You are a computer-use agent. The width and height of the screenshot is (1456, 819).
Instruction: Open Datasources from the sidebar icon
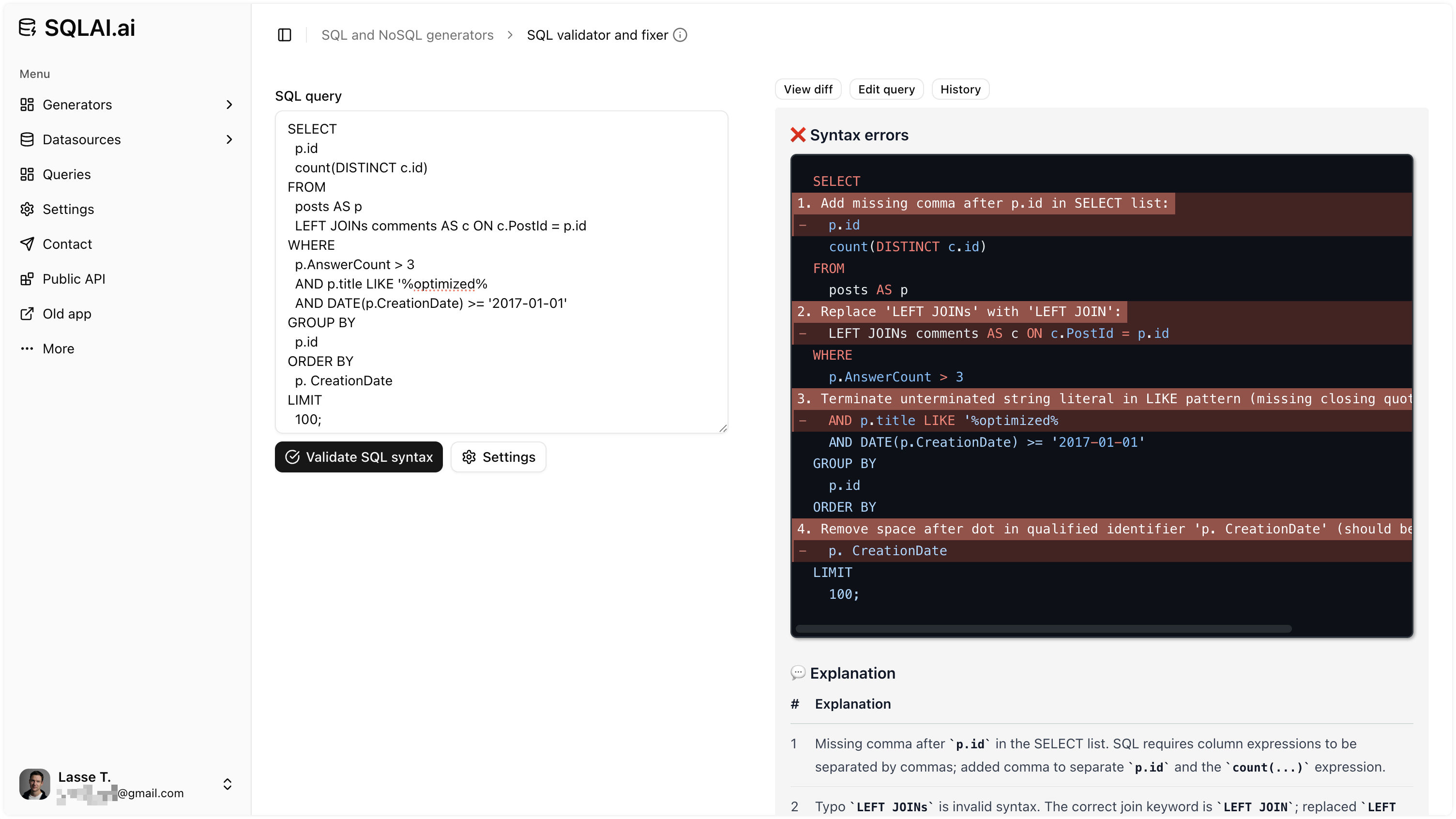[28, 139]
